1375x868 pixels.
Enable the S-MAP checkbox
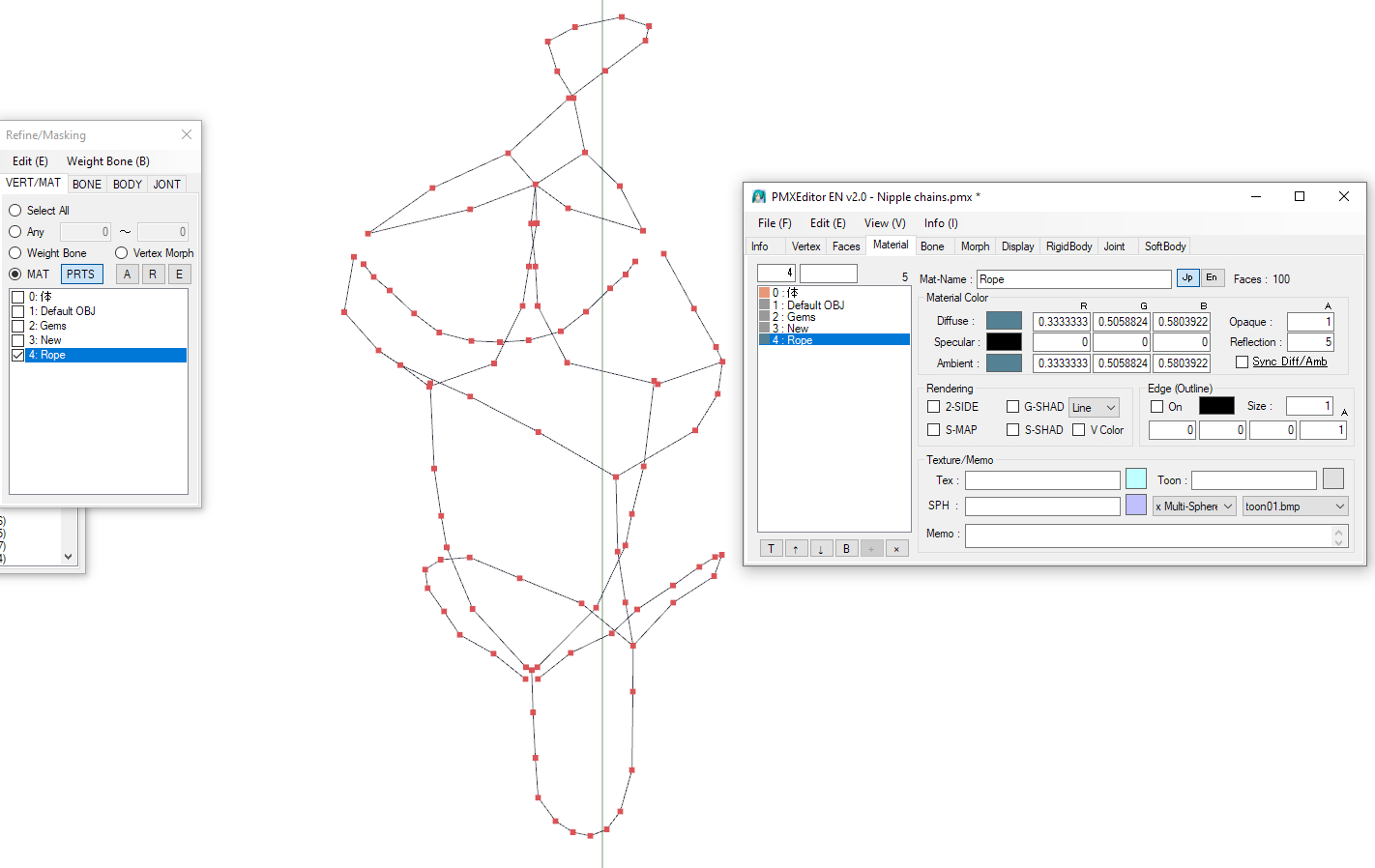tap(934, 430)
